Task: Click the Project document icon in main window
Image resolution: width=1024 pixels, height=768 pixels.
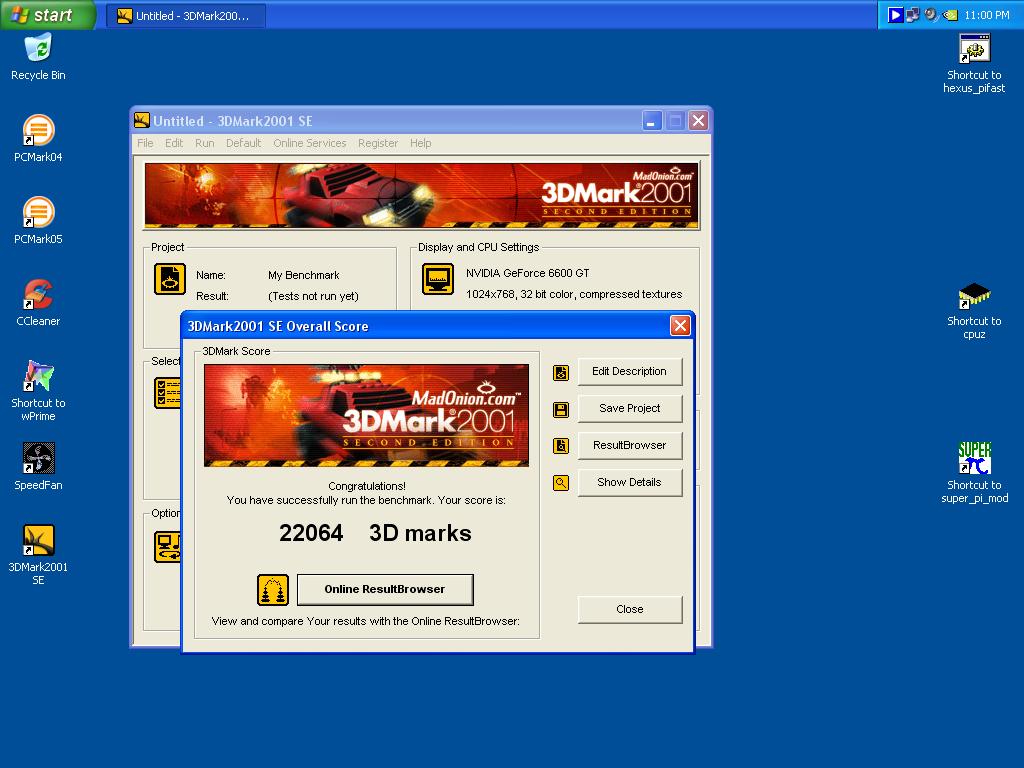Action: click(170, 279)
